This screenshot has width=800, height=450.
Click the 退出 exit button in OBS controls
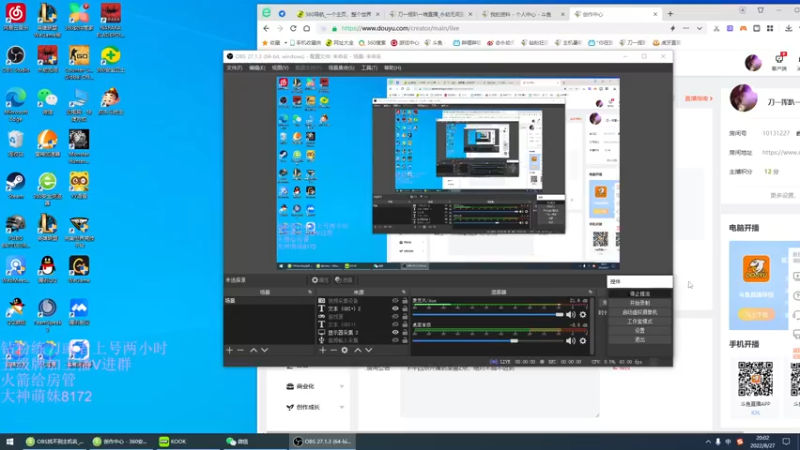pos(640,339)
